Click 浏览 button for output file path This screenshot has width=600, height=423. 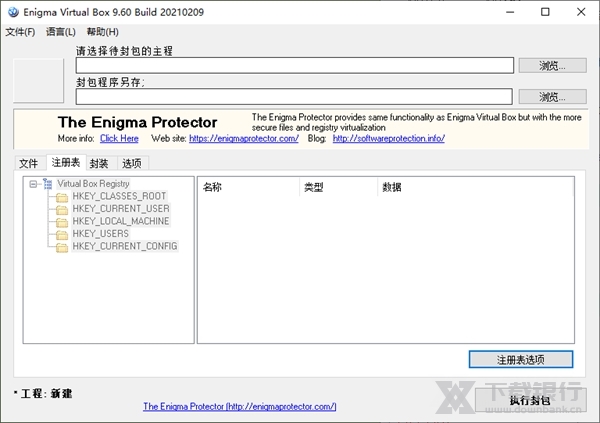click(x=552, y=96)
